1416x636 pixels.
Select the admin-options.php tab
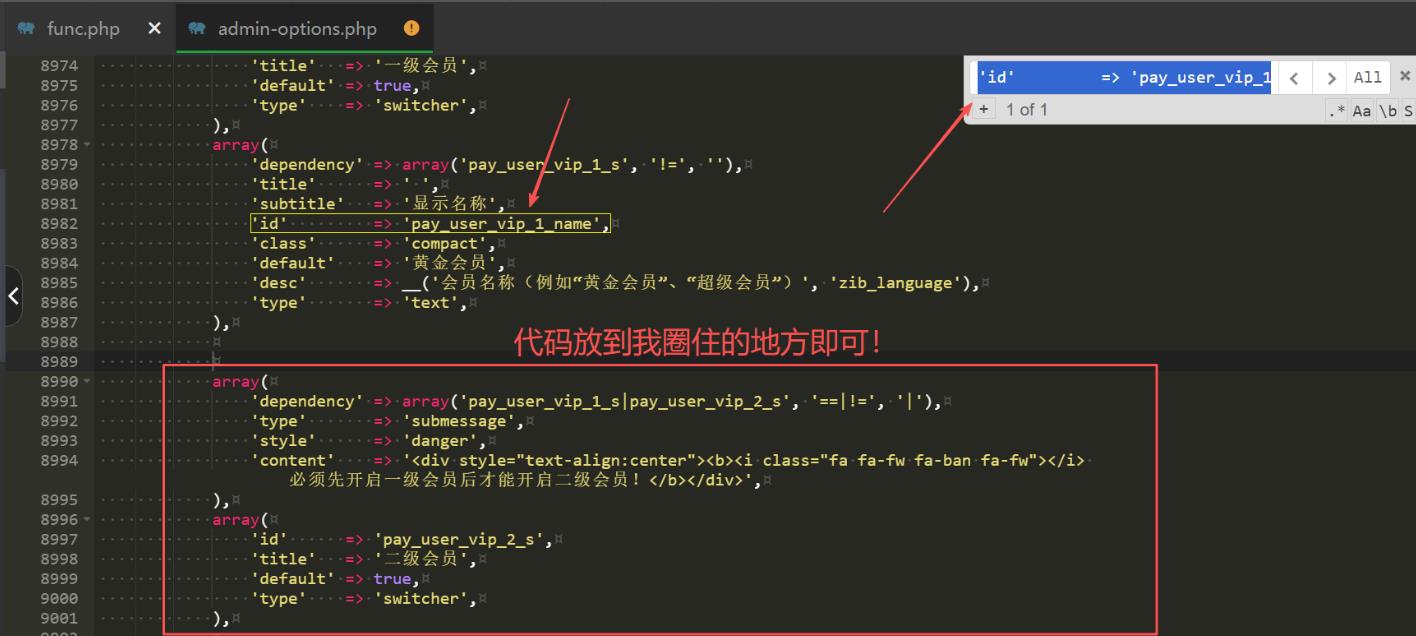(x=295, y=28)
